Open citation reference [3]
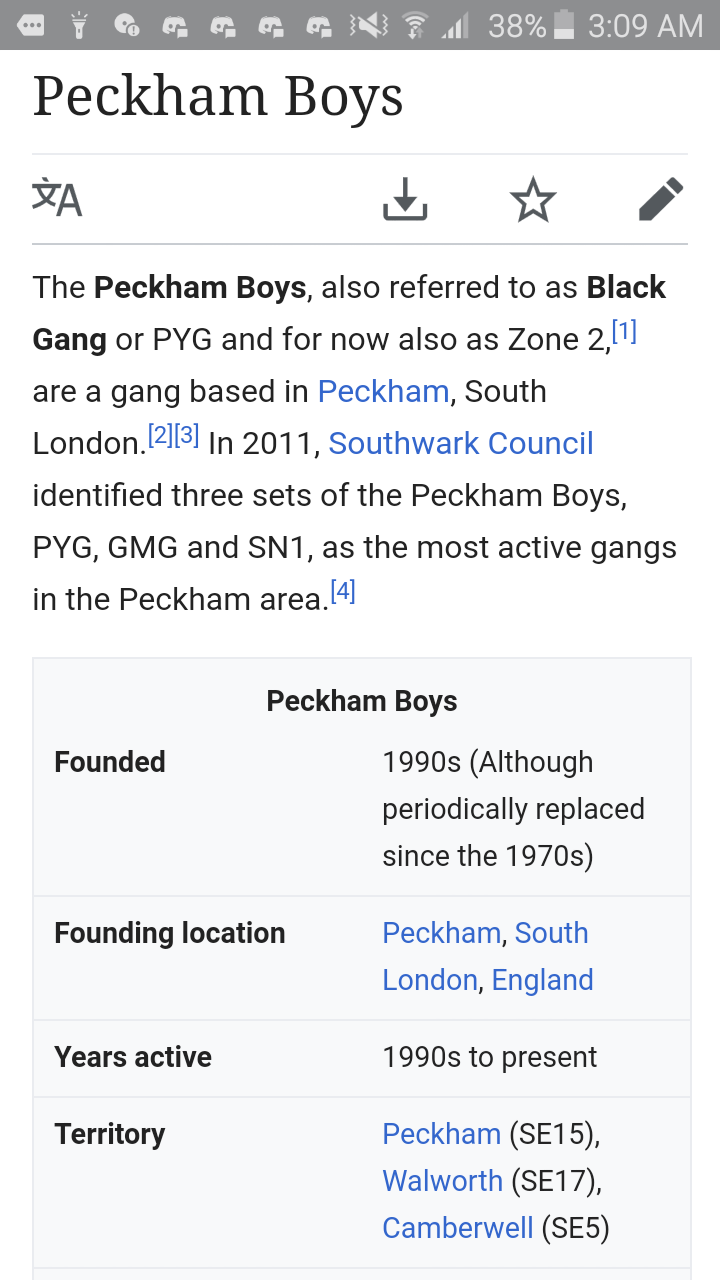Screen dimensions: 720x1280 pyautogui.click(x=187, y=435)
